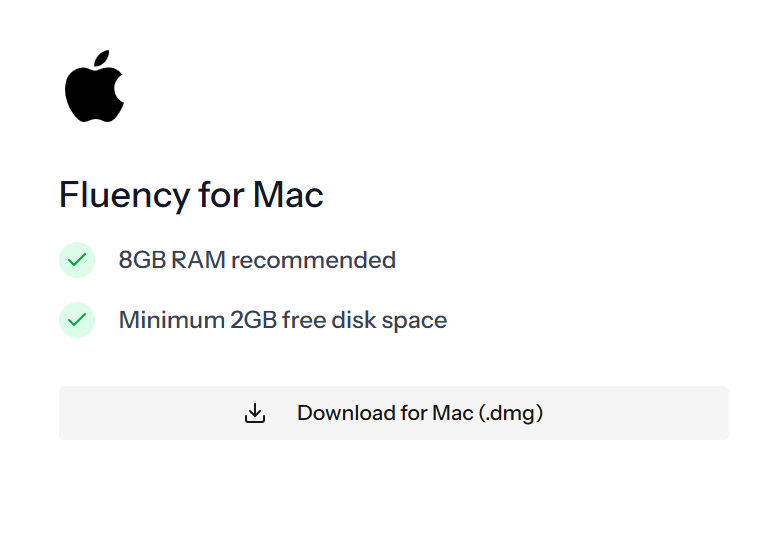This screenshot has height=549, width=784.
Task: Click "2GB" in the disk space requirement
Action: [254, 320]
